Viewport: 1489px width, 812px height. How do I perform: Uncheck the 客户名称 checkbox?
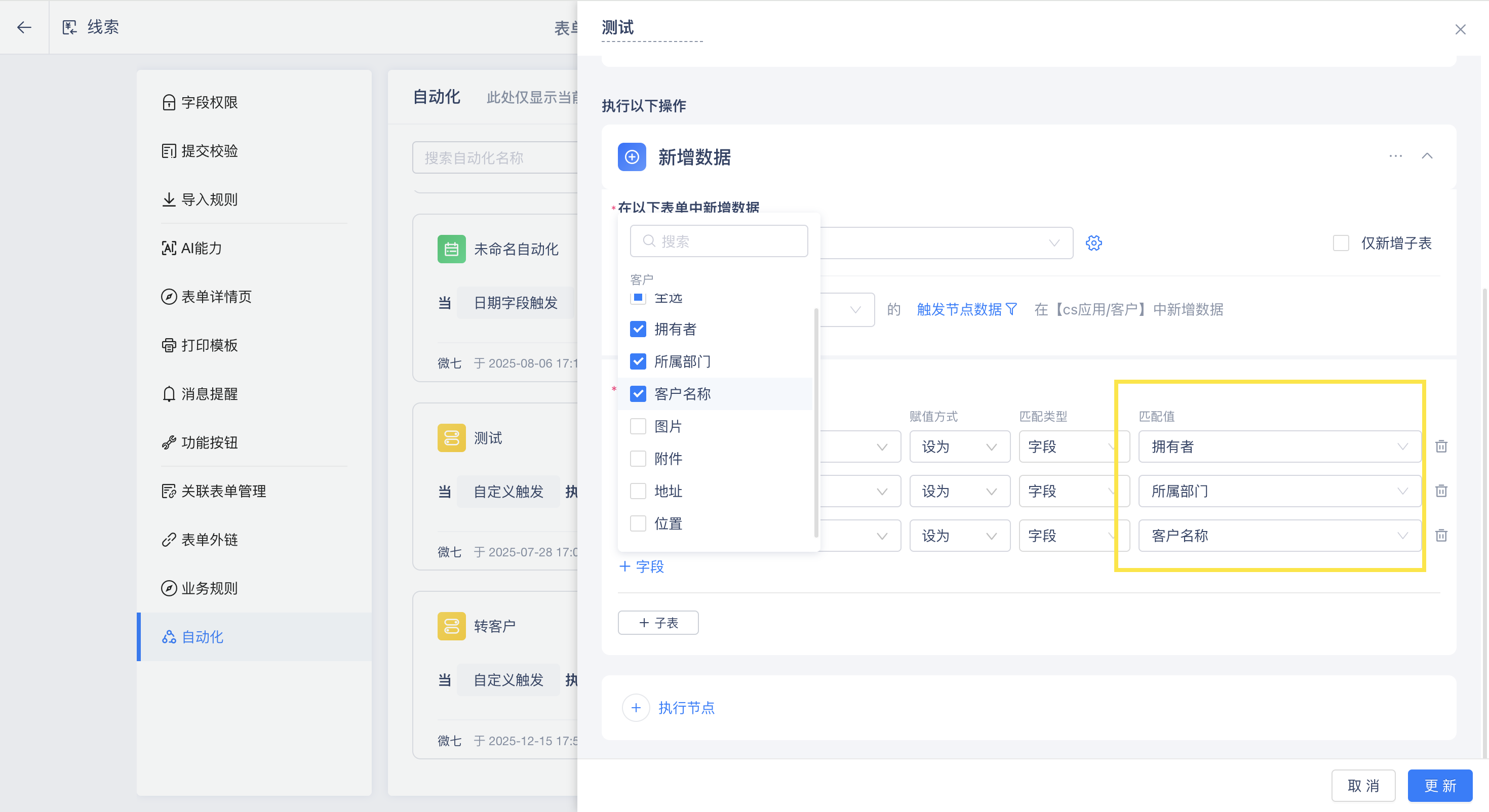638,393
